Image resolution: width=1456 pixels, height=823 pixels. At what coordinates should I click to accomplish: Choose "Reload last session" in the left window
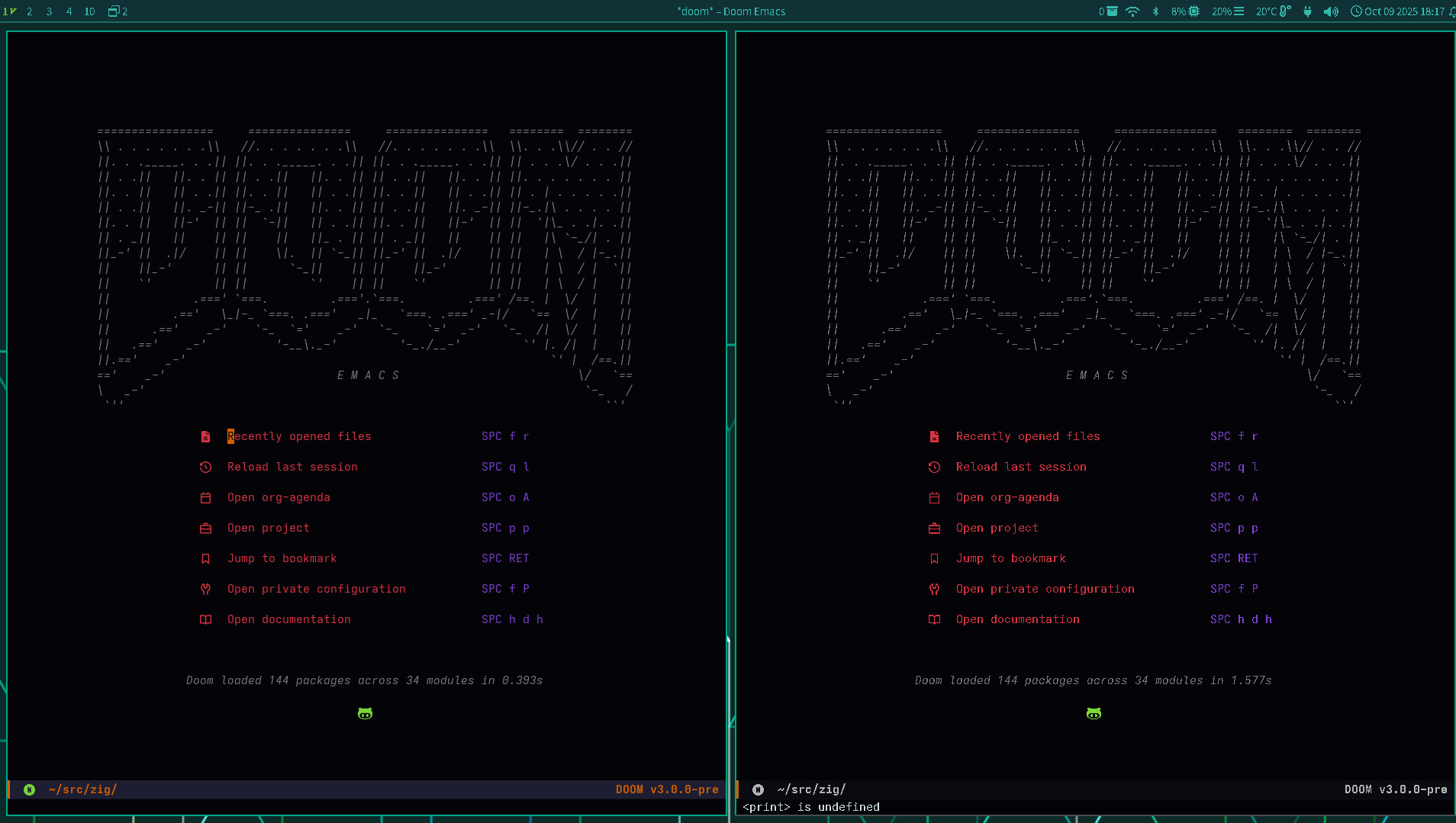292,467
